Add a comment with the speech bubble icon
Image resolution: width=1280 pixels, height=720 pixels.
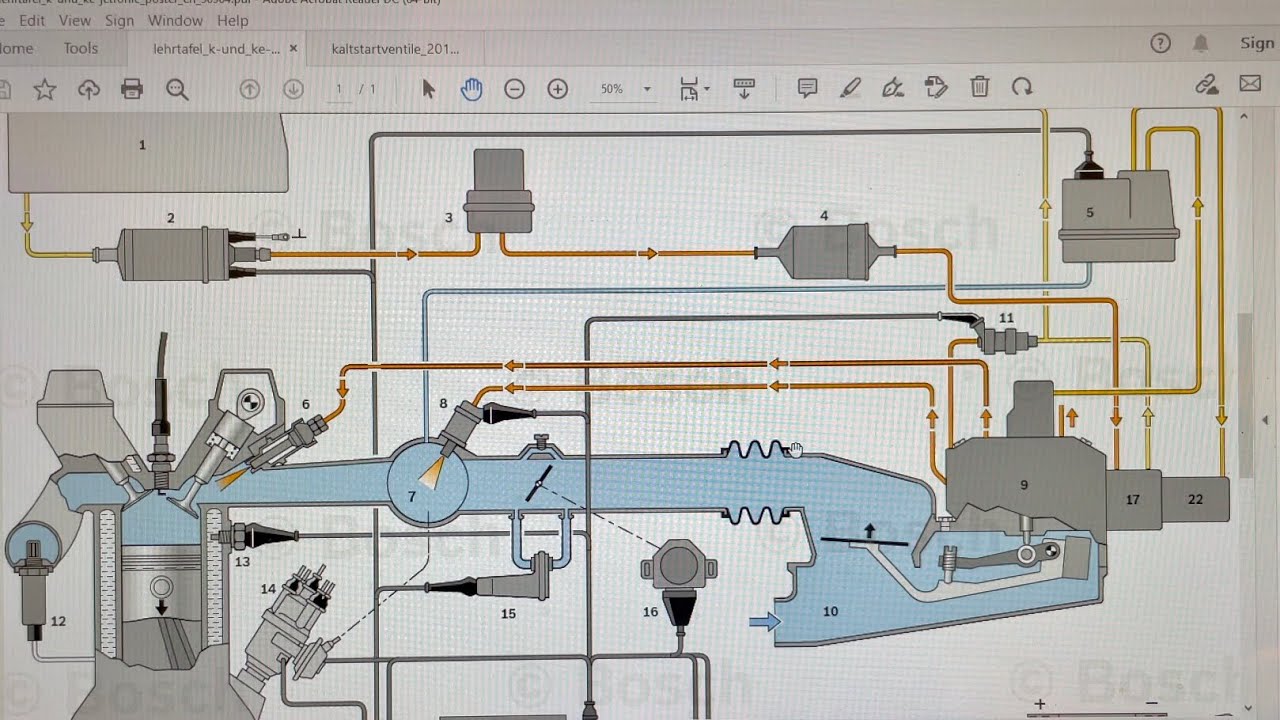tap(807, 88)
